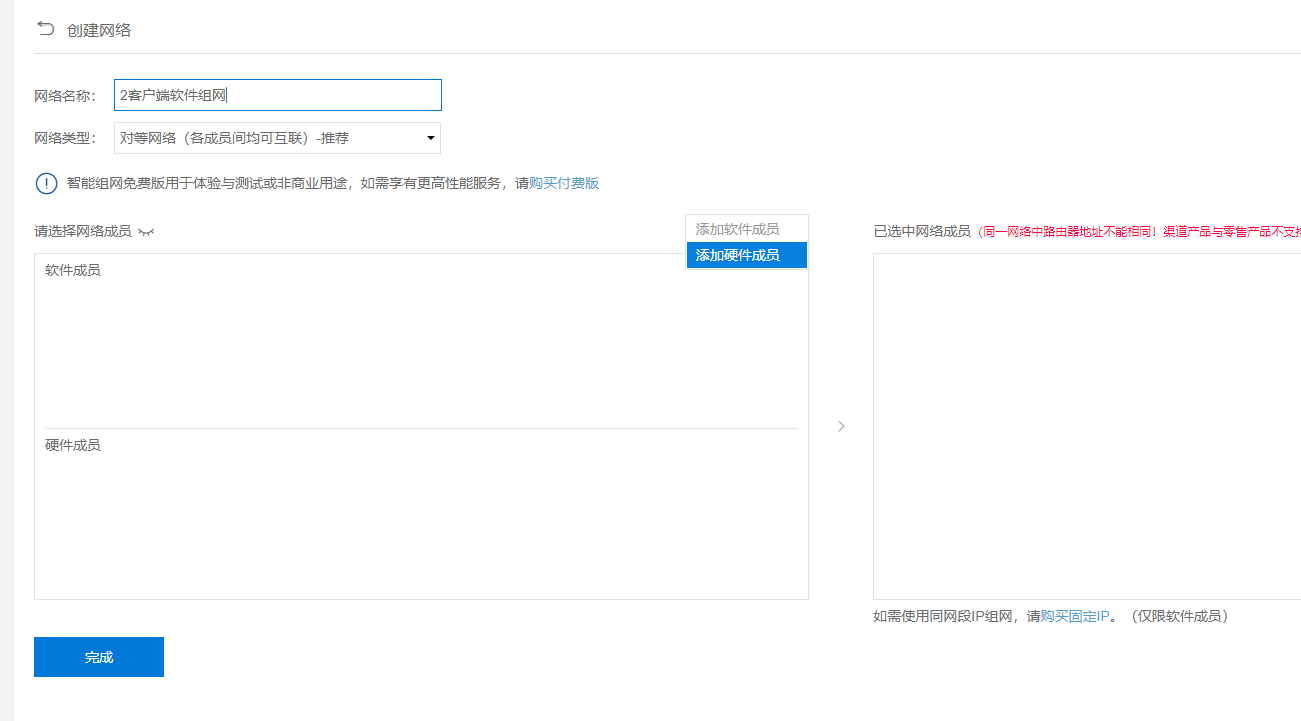The image size is (1301, 721).
Task: Select the 软件成员 list area
Action: click(420, 340)
